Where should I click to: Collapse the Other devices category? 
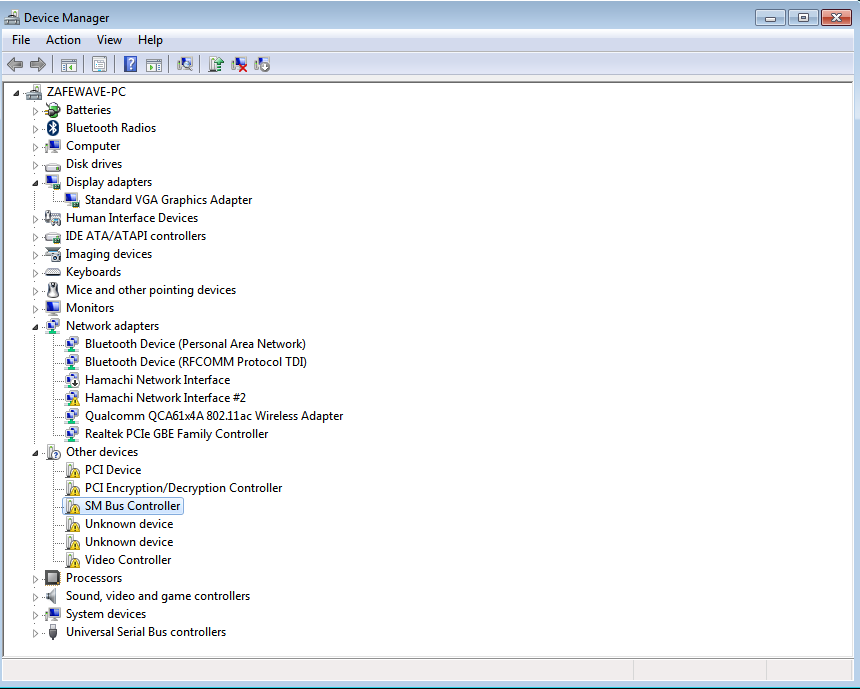(36, 451)
